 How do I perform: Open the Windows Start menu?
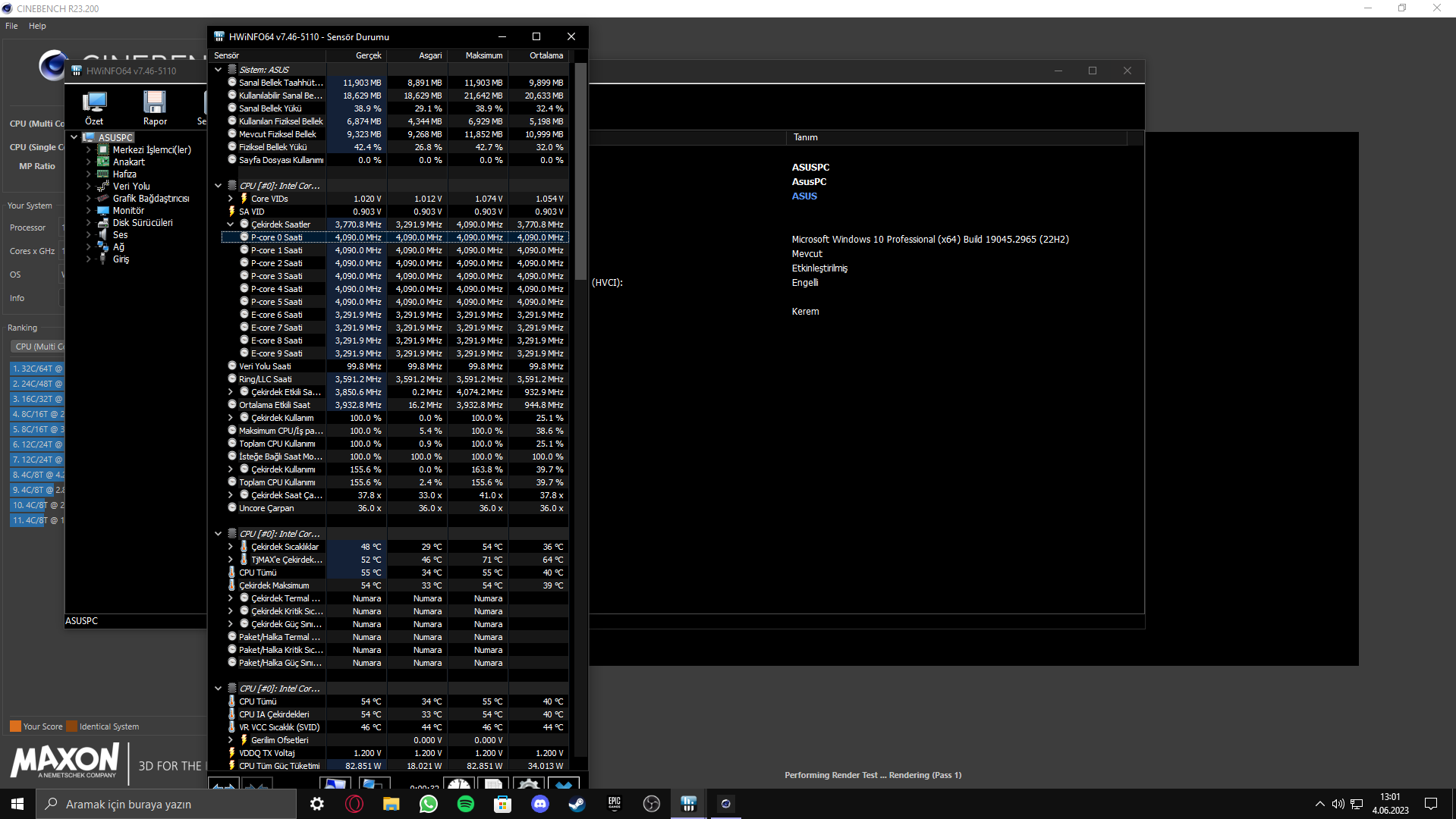click(x=17, y=804)
